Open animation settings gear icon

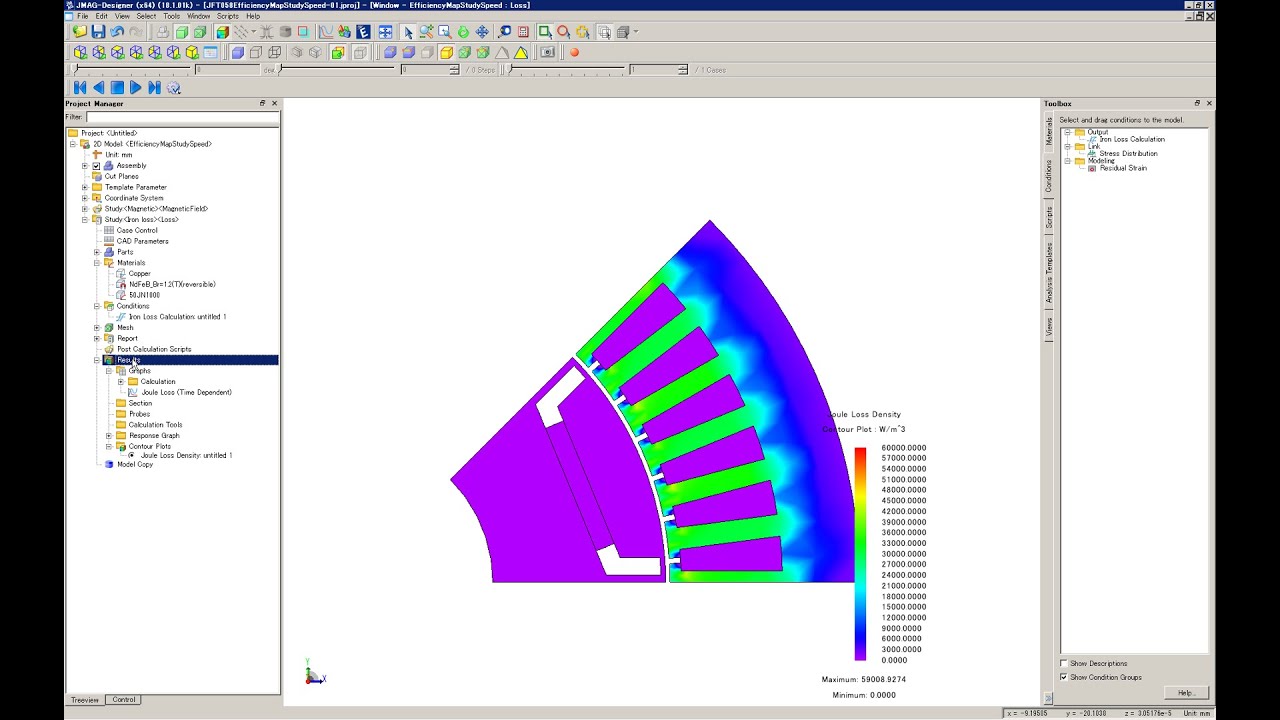pyautogui.click(x=173, y=88)
